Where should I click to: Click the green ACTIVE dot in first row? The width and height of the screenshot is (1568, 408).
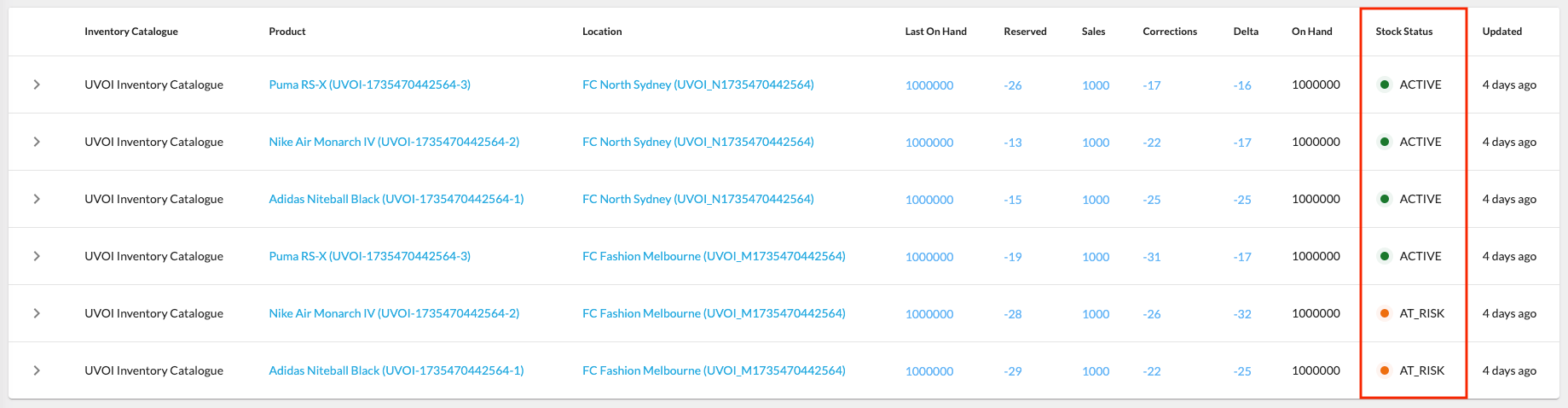point(1385,85)
